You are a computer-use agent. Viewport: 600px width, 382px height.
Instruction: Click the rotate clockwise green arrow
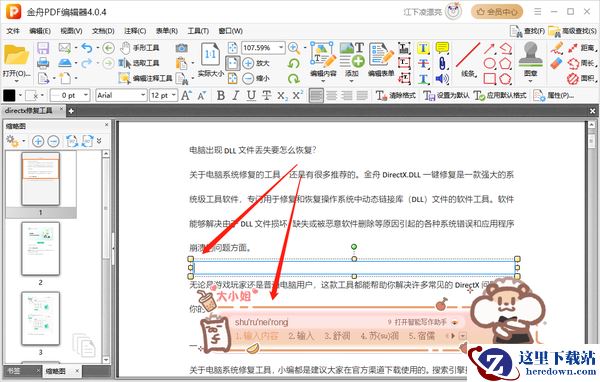point(293,78)
